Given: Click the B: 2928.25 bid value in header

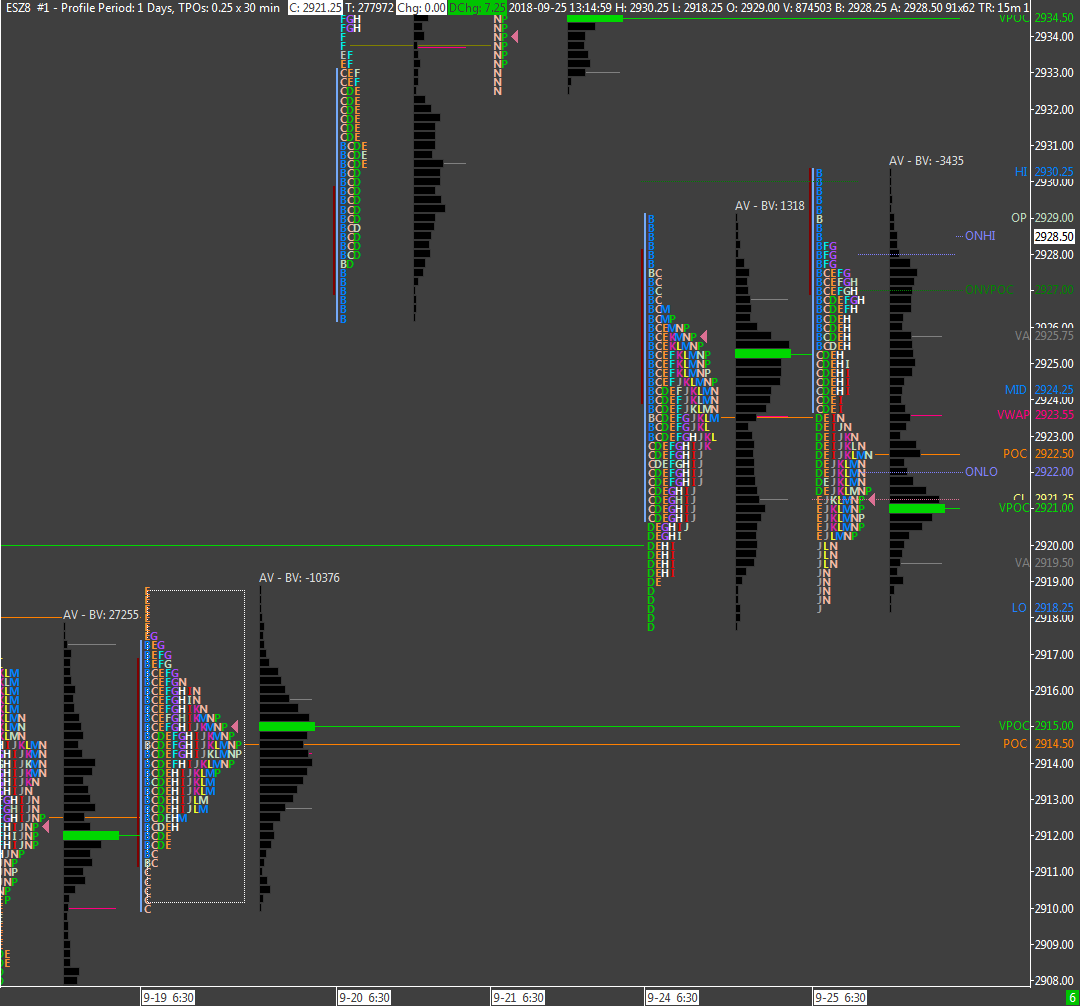Looking at the screenshot, I should click(x=861, y=8).
